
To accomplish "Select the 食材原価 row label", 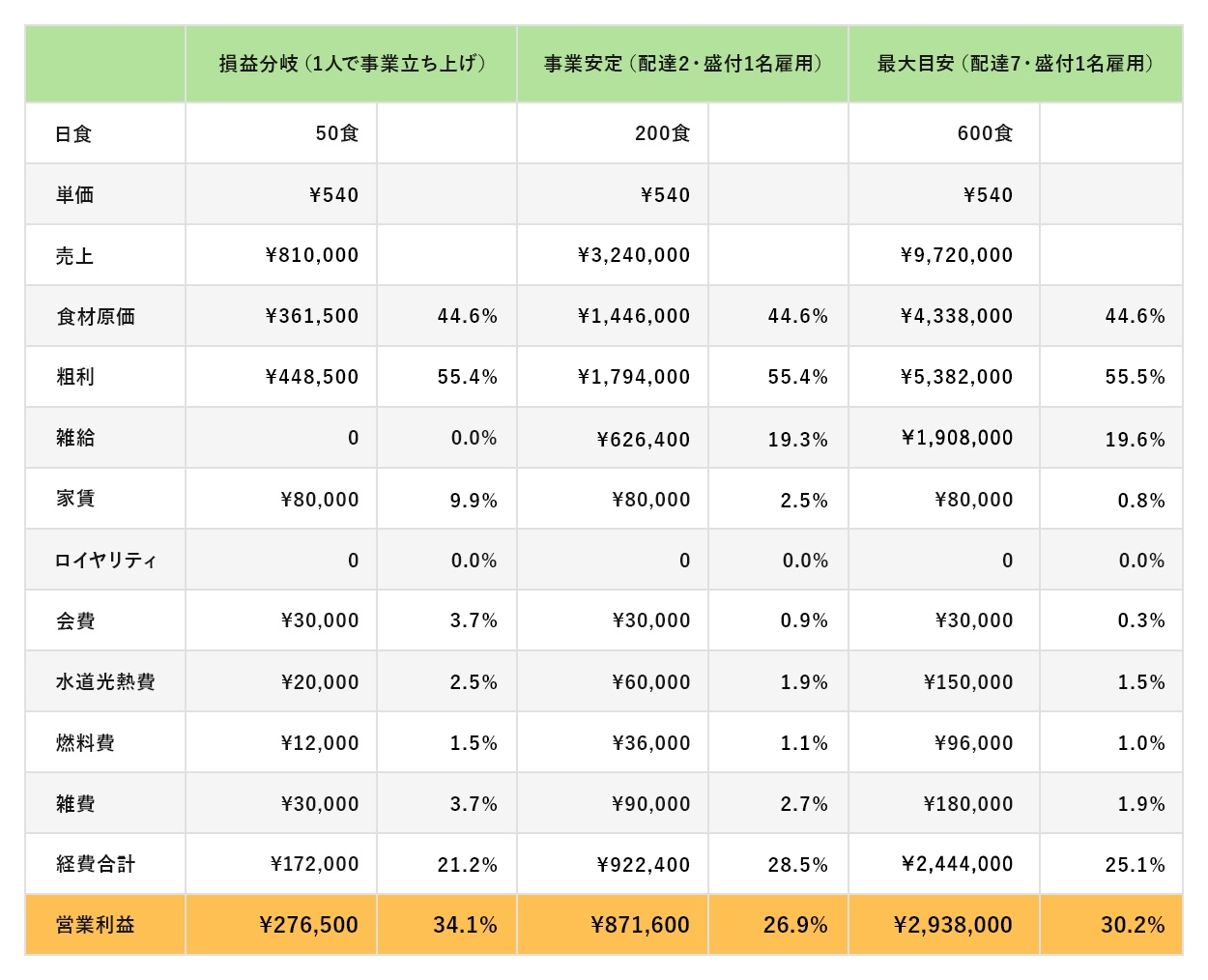I will 95,316.
